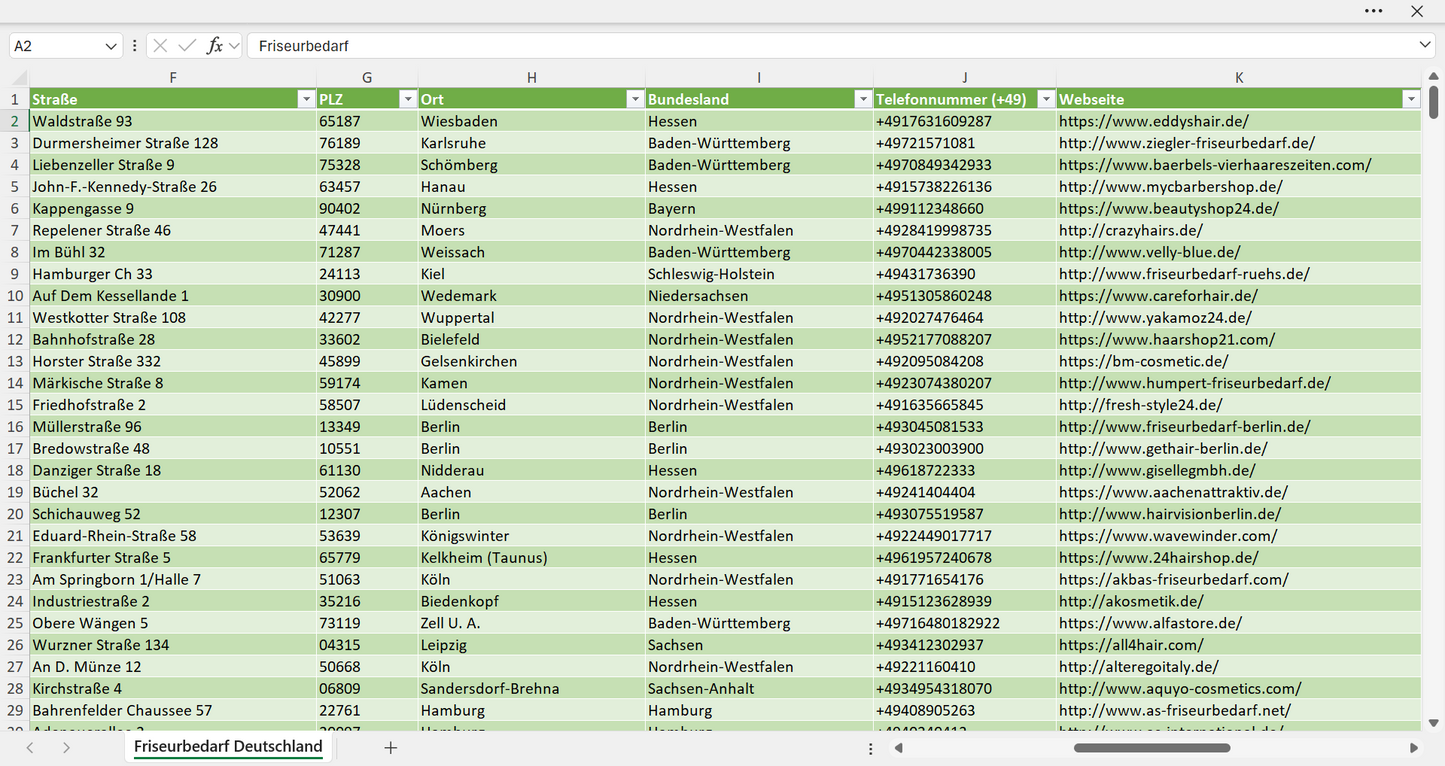
Task: Select the PLZ cell '76189'
Action: [367, 143]
